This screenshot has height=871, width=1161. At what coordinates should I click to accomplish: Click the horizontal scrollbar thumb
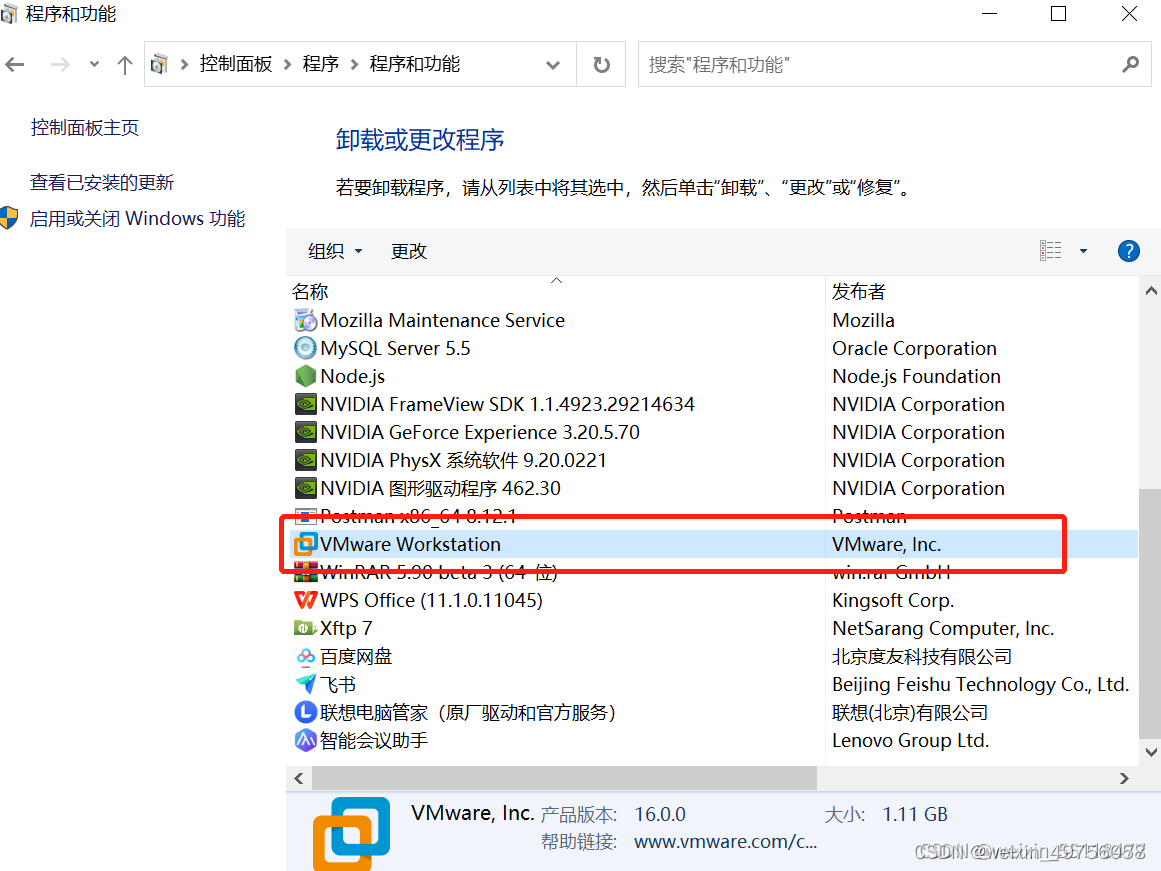point(564,778)
